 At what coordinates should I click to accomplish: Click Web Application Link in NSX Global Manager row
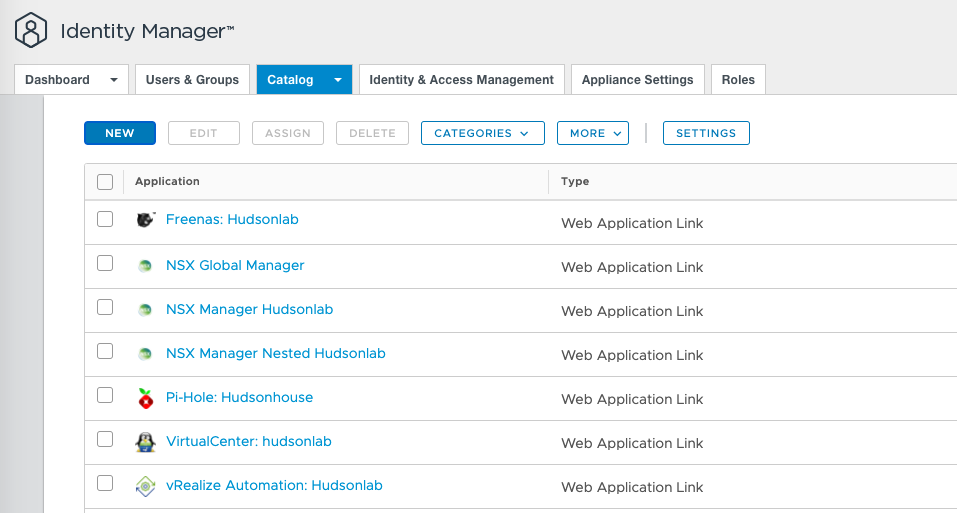pos(632,267)
